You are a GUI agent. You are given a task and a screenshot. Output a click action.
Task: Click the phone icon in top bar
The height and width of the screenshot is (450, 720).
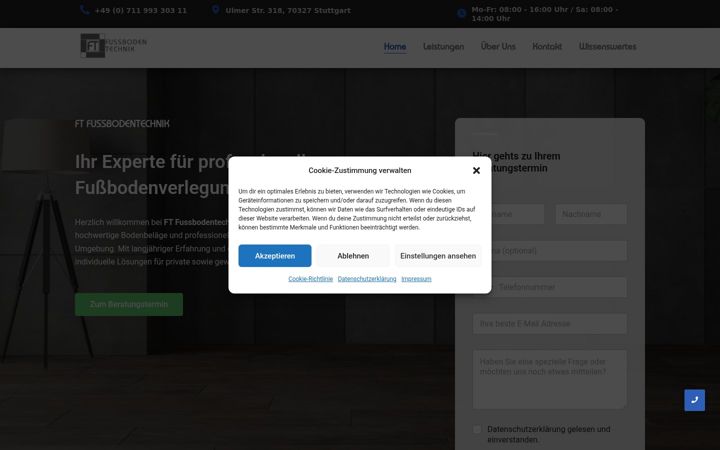pos(84,10)
